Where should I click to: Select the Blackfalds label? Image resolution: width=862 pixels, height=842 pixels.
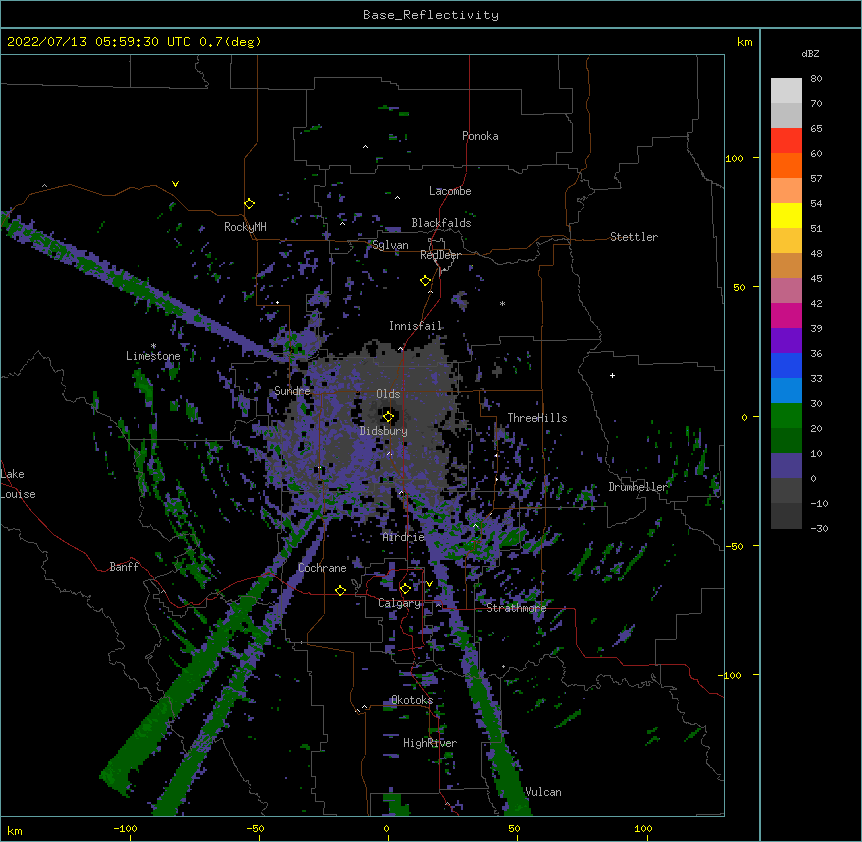(441, 223)
